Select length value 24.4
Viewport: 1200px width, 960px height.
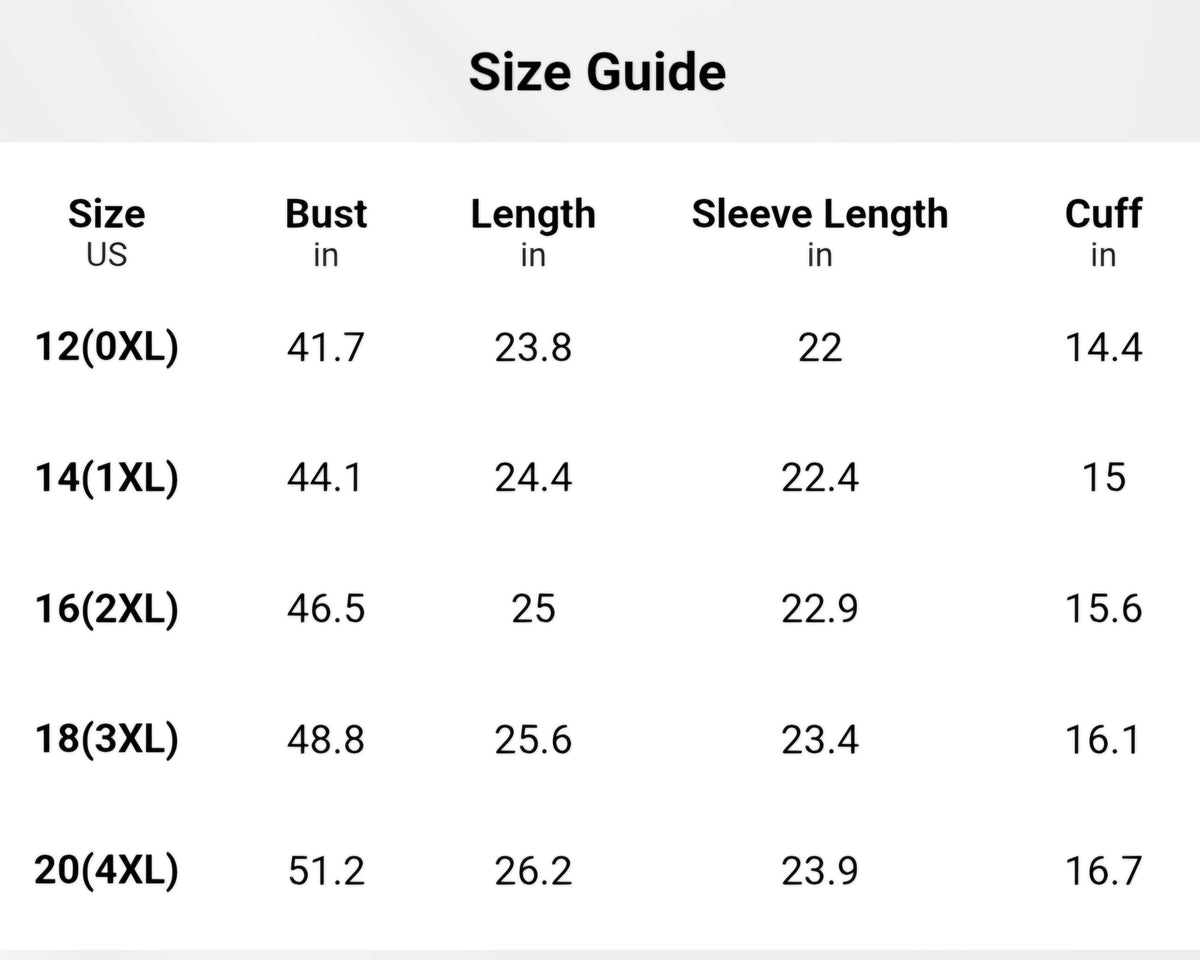point(533,478)
